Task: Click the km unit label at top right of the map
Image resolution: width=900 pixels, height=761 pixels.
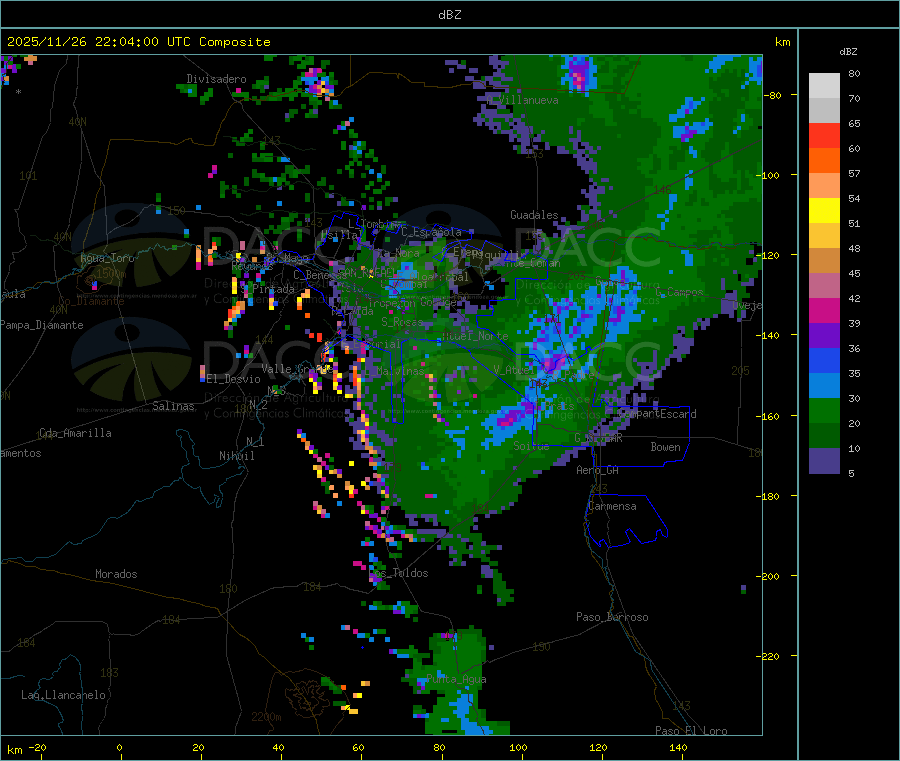Action: pyautogui.click(x=782, y=42)
